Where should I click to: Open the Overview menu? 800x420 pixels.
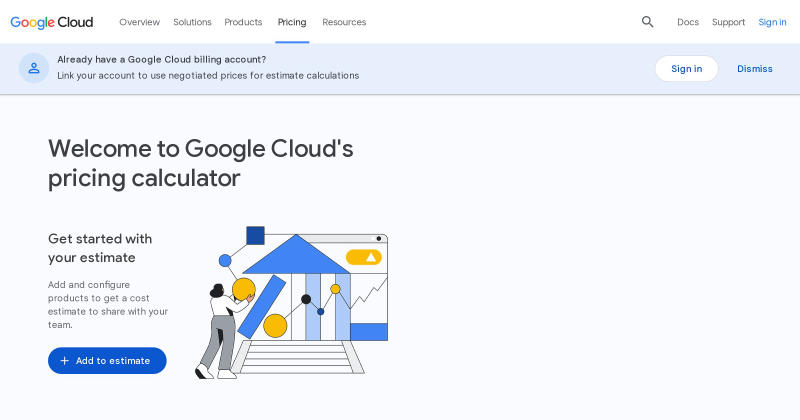pos(139,22)
